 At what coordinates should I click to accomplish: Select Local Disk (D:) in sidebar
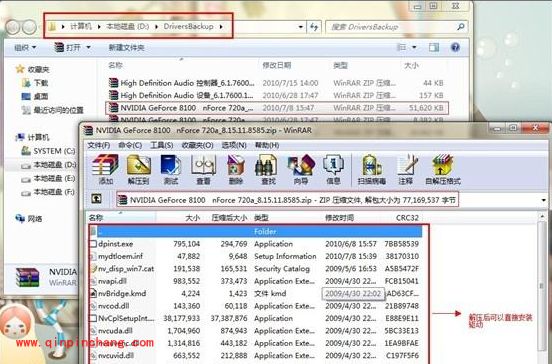[x=49, y=165]
